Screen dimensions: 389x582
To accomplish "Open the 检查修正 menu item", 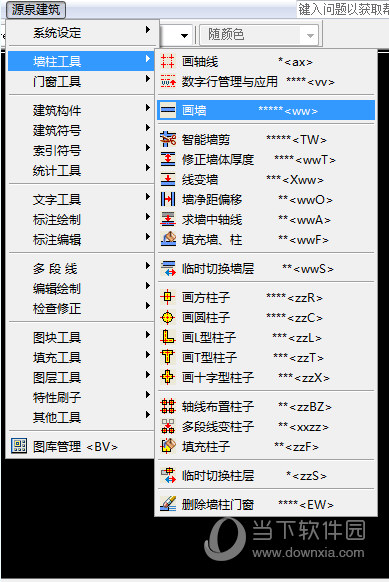I will (81, 309).
